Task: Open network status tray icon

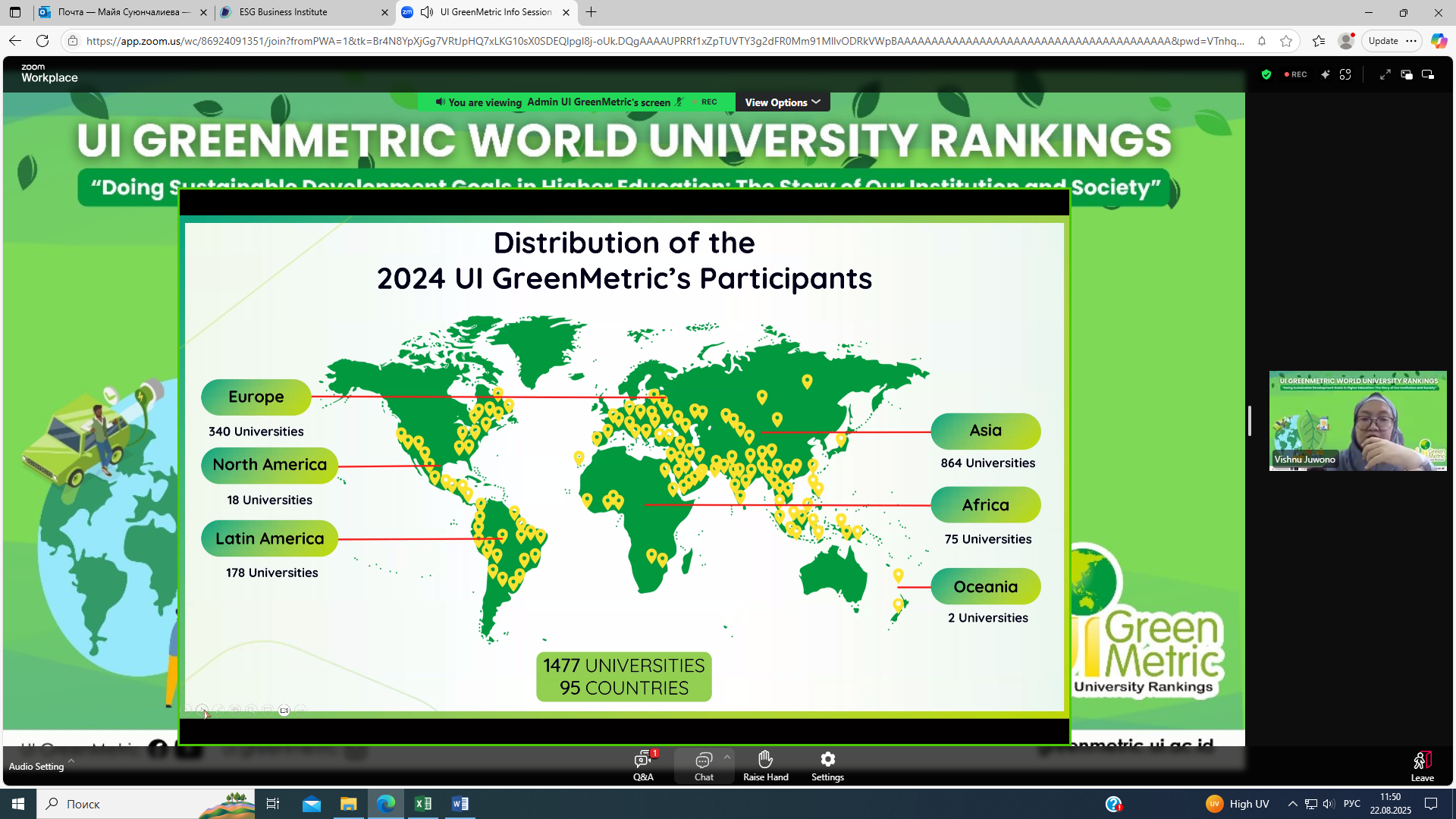Action: pyautogui.click(x=1310, y=804)
